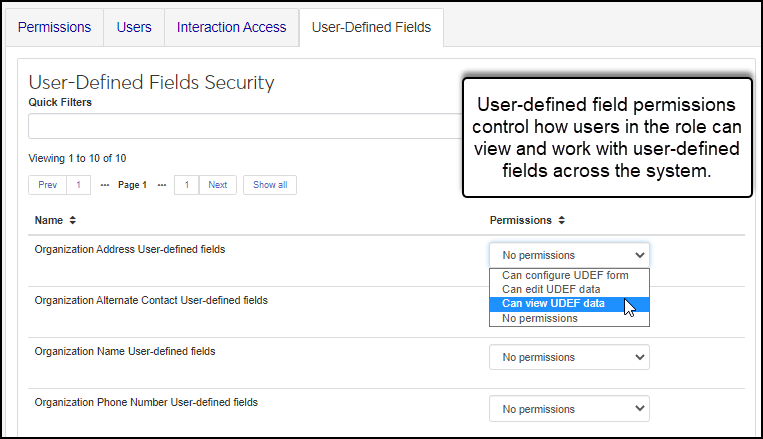Click the Show all button
The width and height of the screenshot is (763, 439).
point(270,185)
